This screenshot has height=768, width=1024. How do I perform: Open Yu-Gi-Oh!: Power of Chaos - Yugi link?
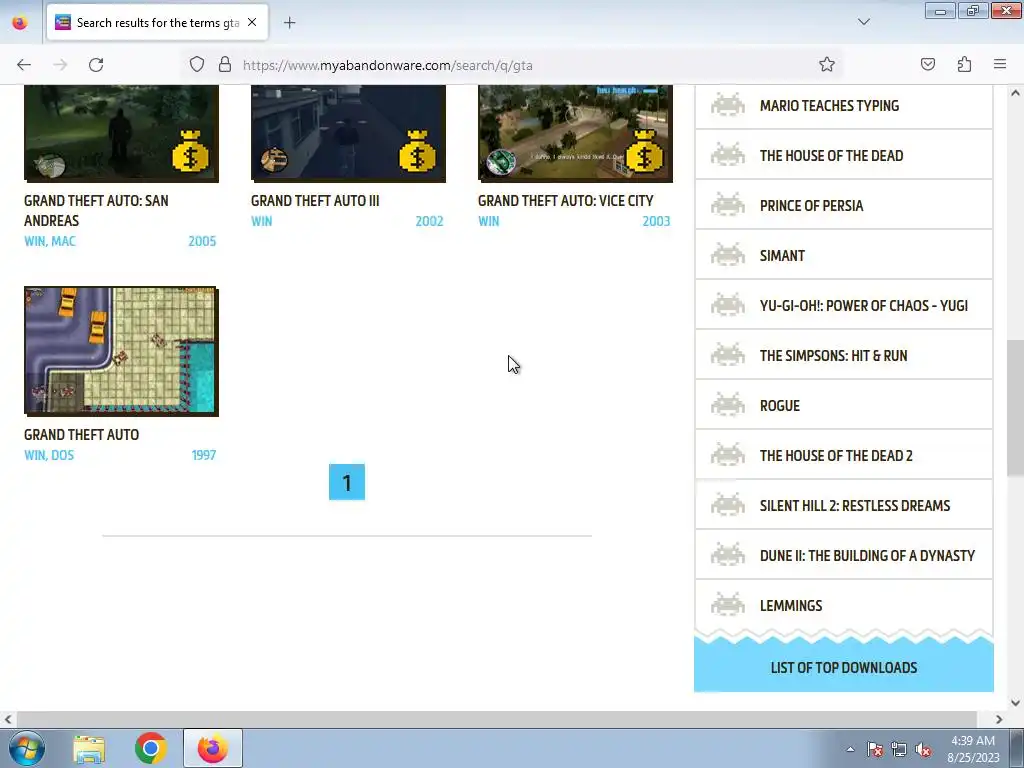coord(863,306)
